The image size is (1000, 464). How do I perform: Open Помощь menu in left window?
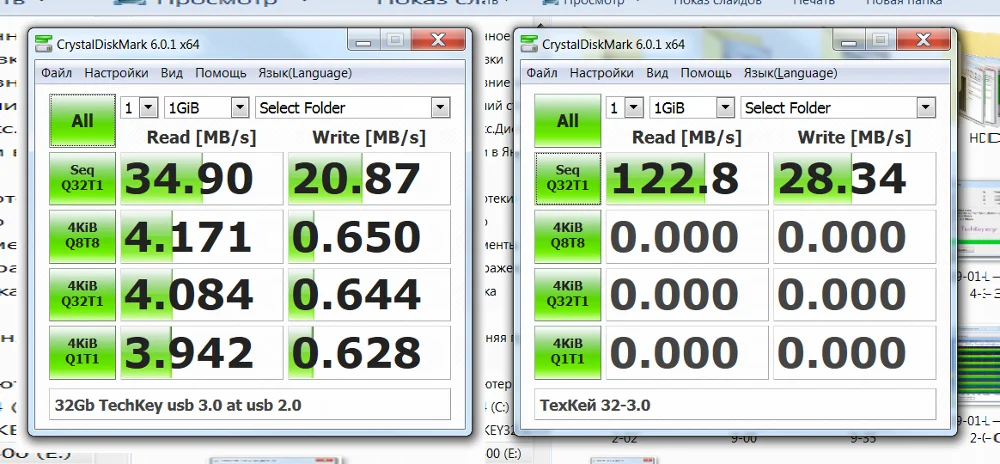[x=221, y=73]
